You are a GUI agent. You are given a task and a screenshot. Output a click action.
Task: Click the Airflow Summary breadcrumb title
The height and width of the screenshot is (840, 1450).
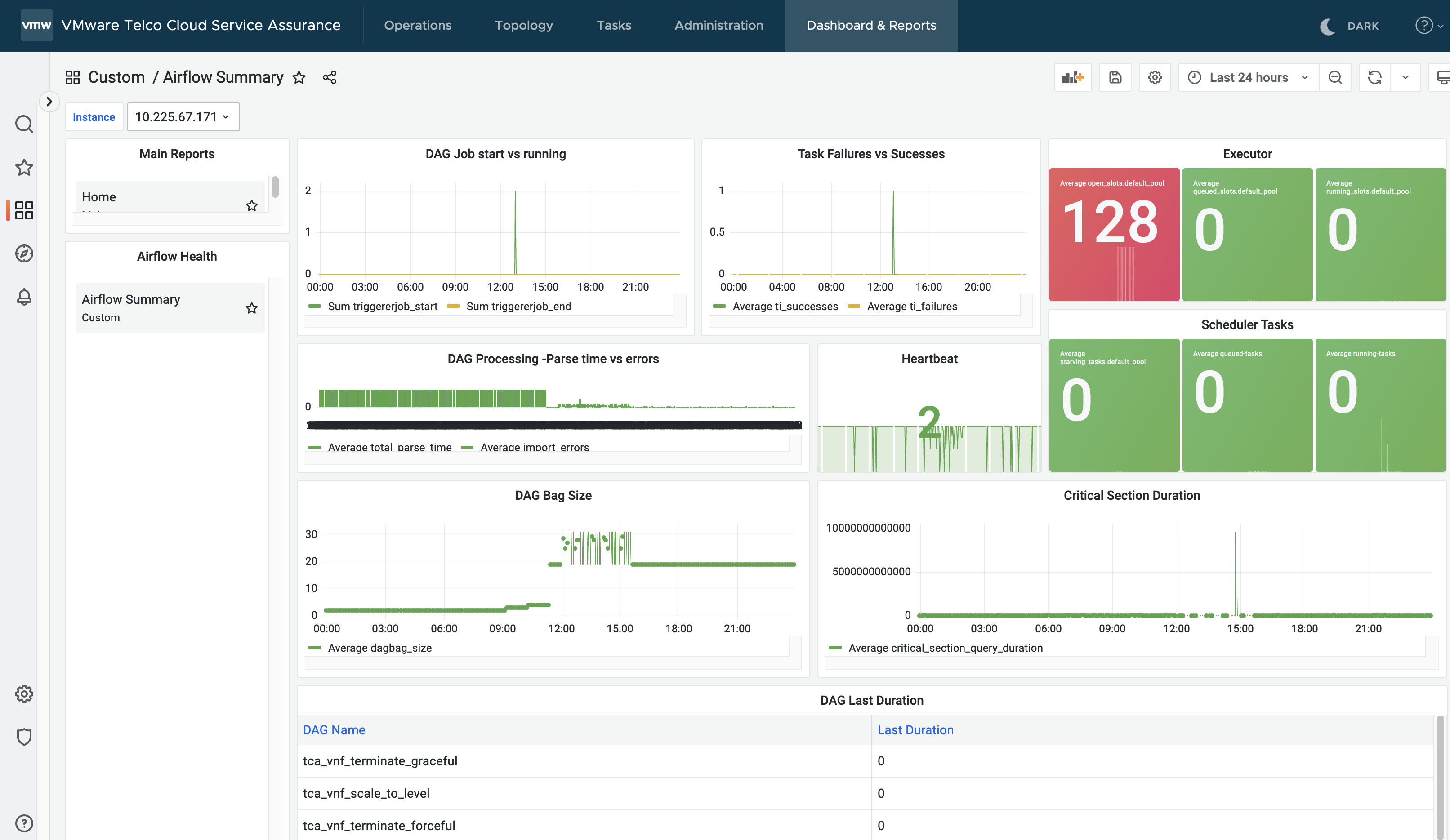click(223, 77)
